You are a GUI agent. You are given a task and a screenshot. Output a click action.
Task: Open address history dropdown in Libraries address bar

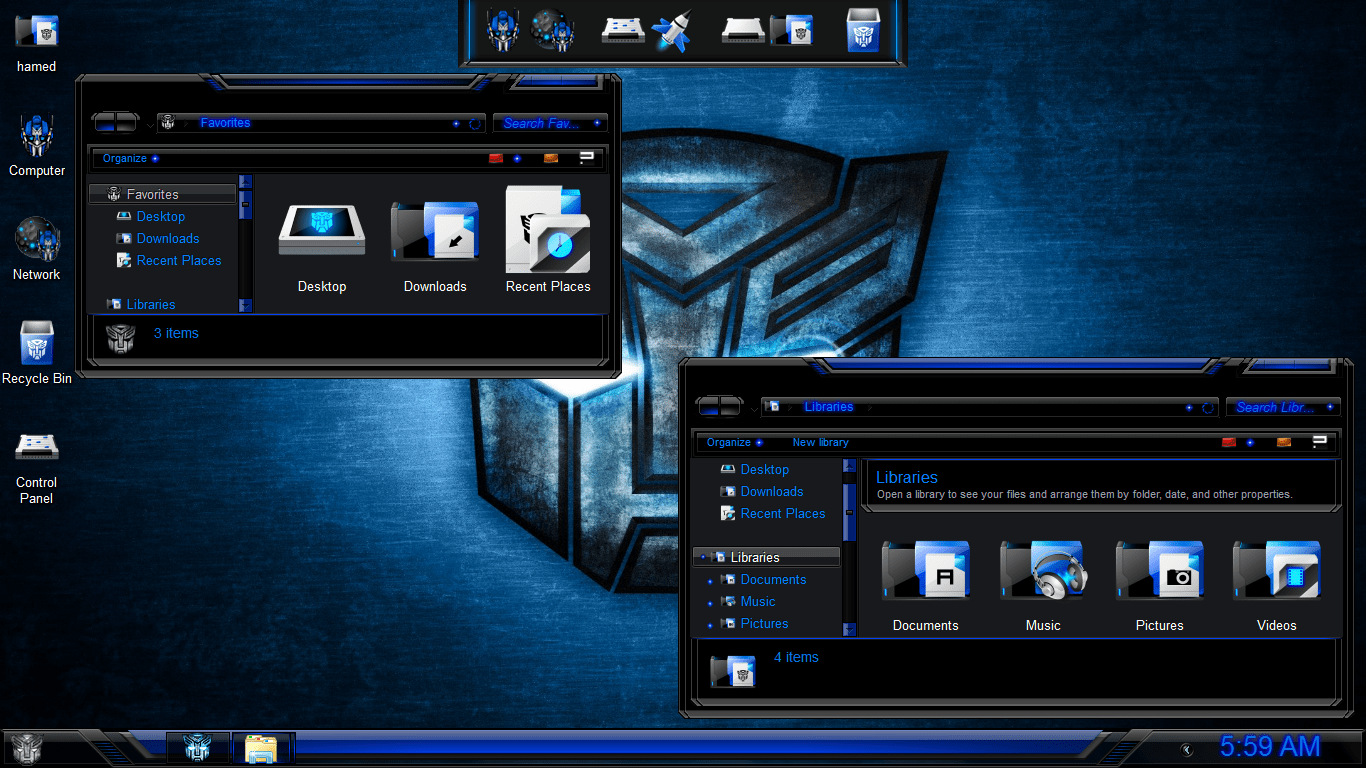(1189, 408)
